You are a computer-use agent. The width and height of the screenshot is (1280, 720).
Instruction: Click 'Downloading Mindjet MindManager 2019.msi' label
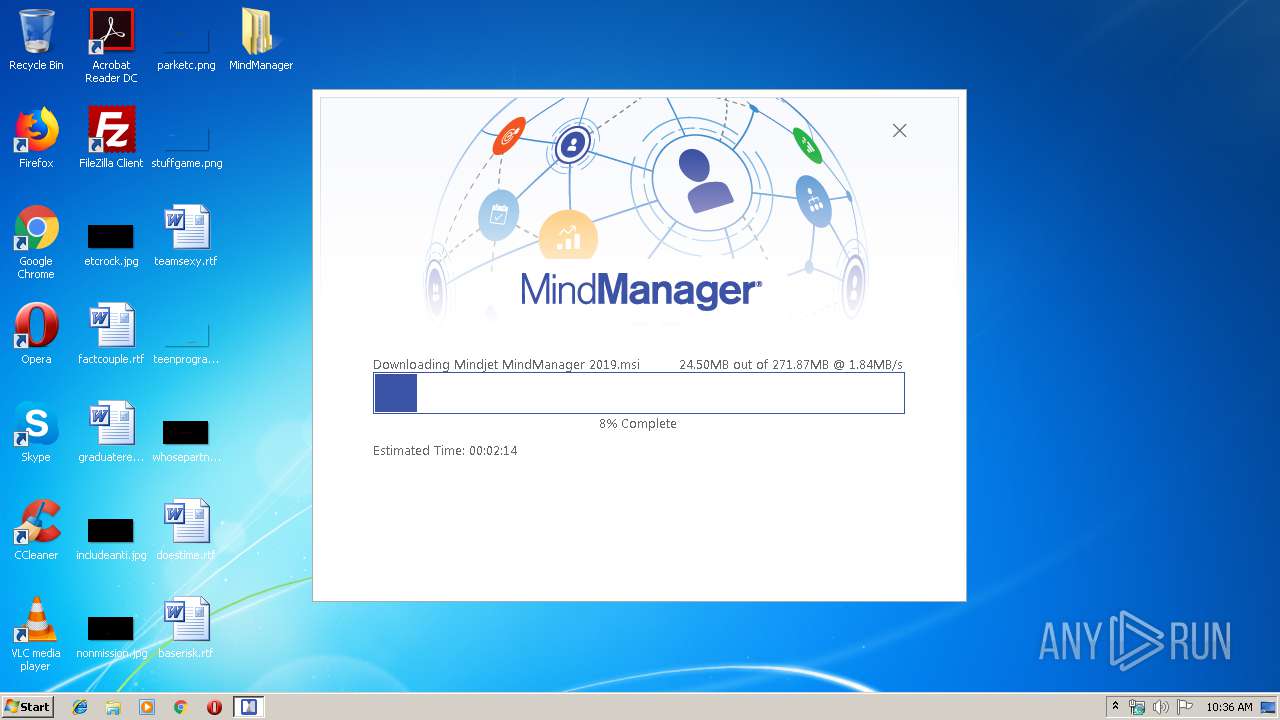point(506,365)
